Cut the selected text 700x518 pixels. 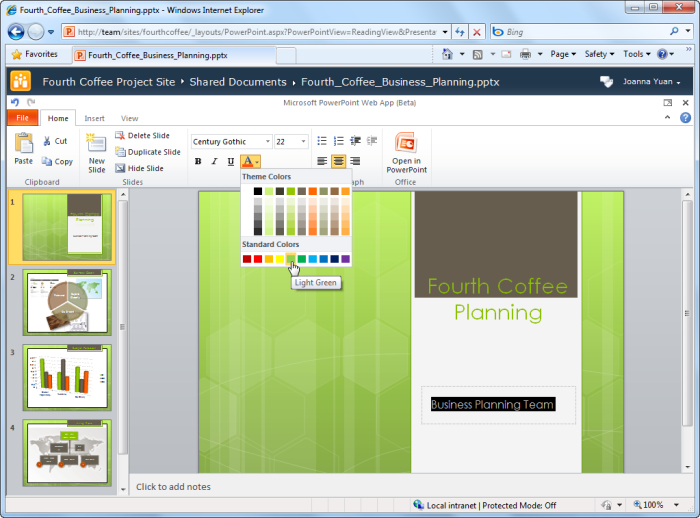pyautogui.click(x=55, y=141)
